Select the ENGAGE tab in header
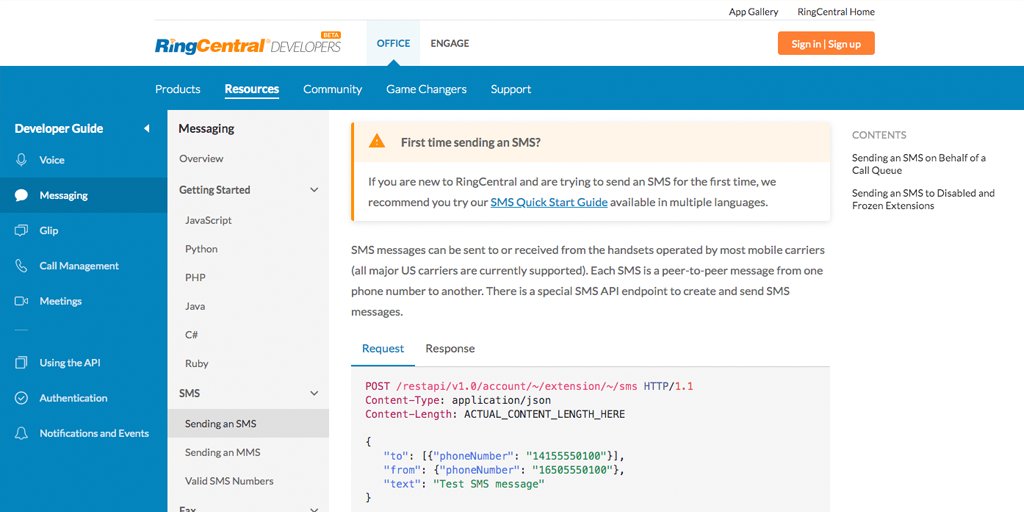 449,44
